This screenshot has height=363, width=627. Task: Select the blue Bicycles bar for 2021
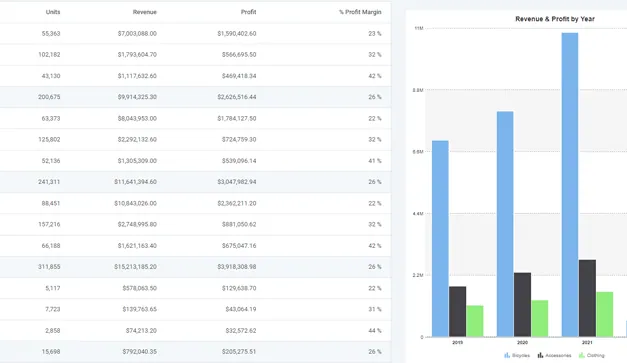click(570, 185)
